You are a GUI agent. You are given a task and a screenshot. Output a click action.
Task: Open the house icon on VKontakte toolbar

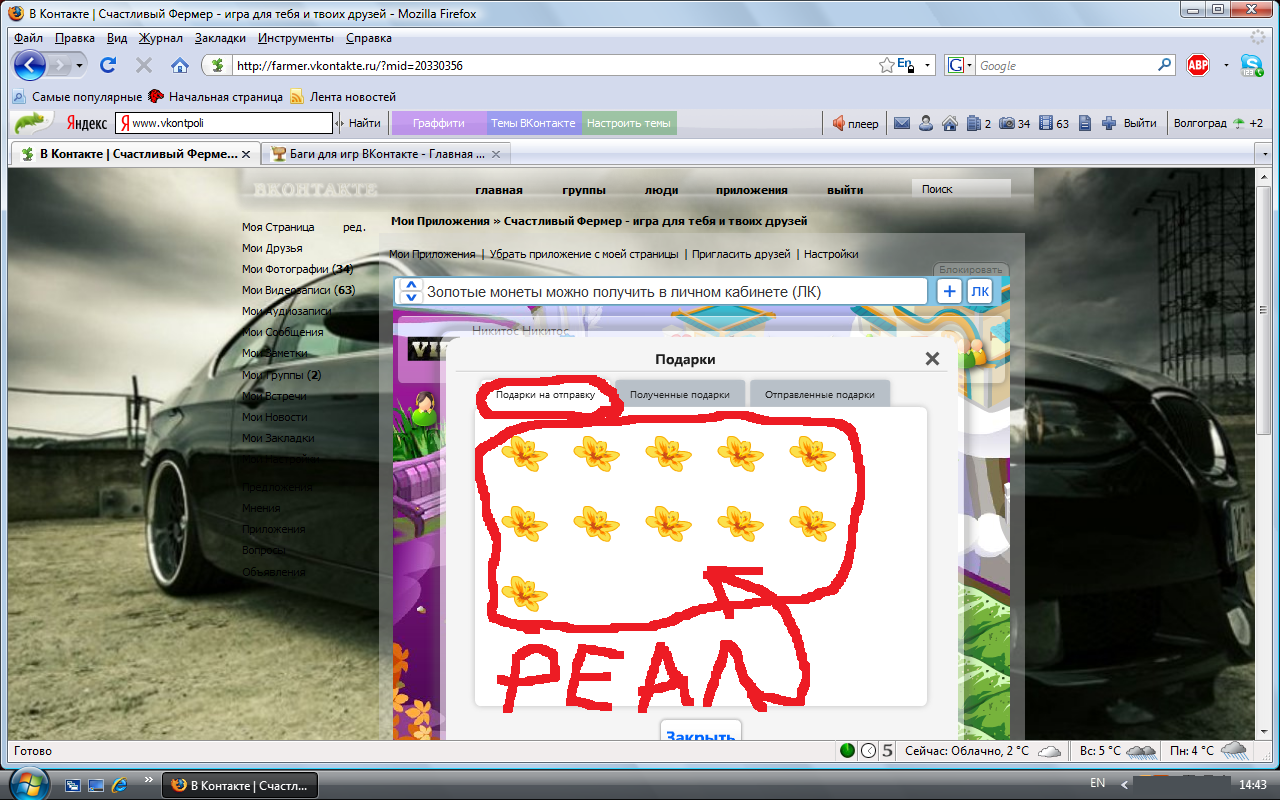click(950, 124)
